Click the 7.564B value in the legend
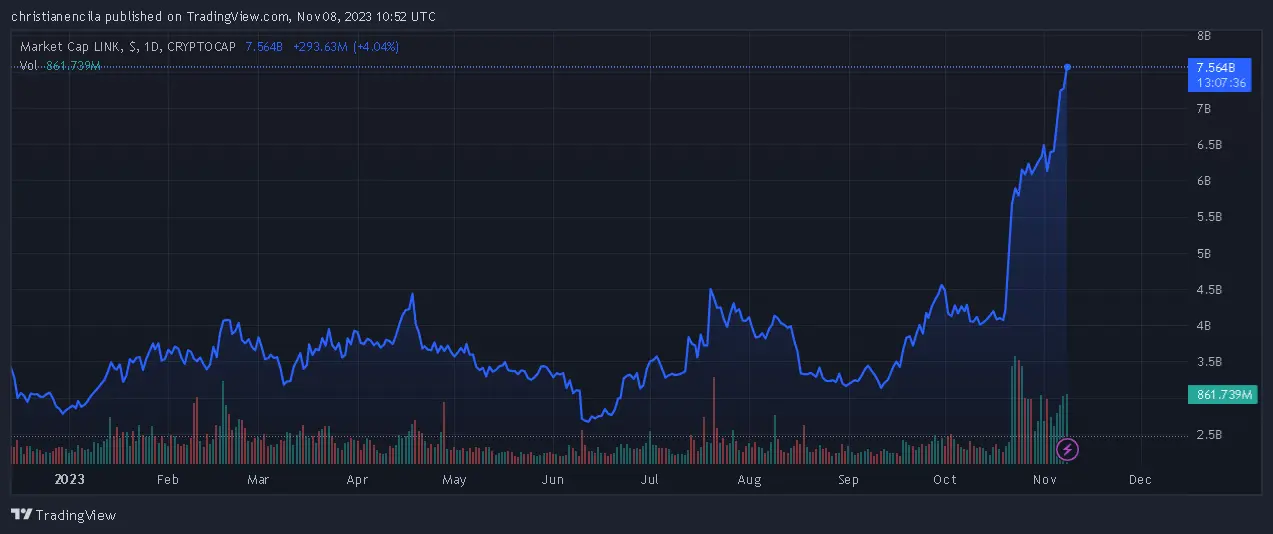The width and height of the screenshot is (1273, 534). [x=264, y=46]
